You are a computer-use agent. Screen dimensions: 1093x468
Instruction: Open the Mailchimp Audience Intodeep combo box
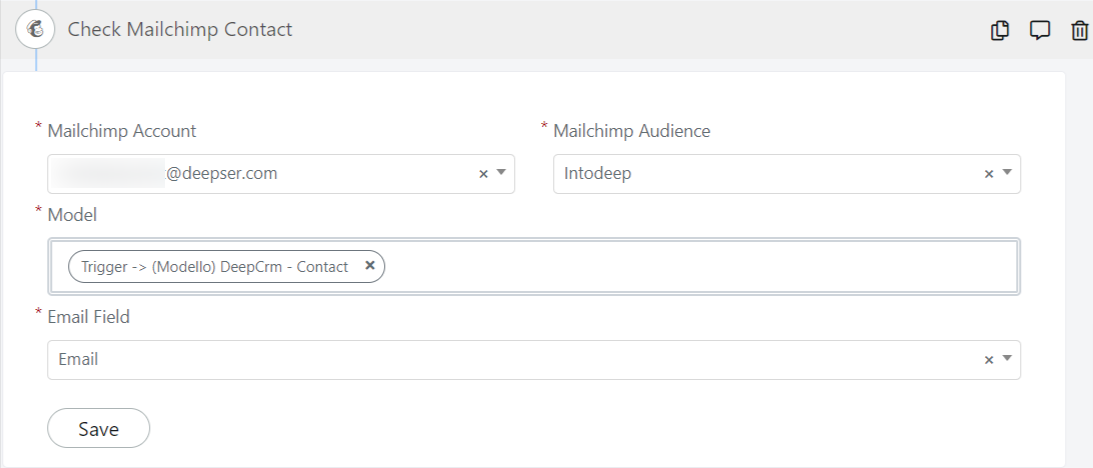click(787, 174)
